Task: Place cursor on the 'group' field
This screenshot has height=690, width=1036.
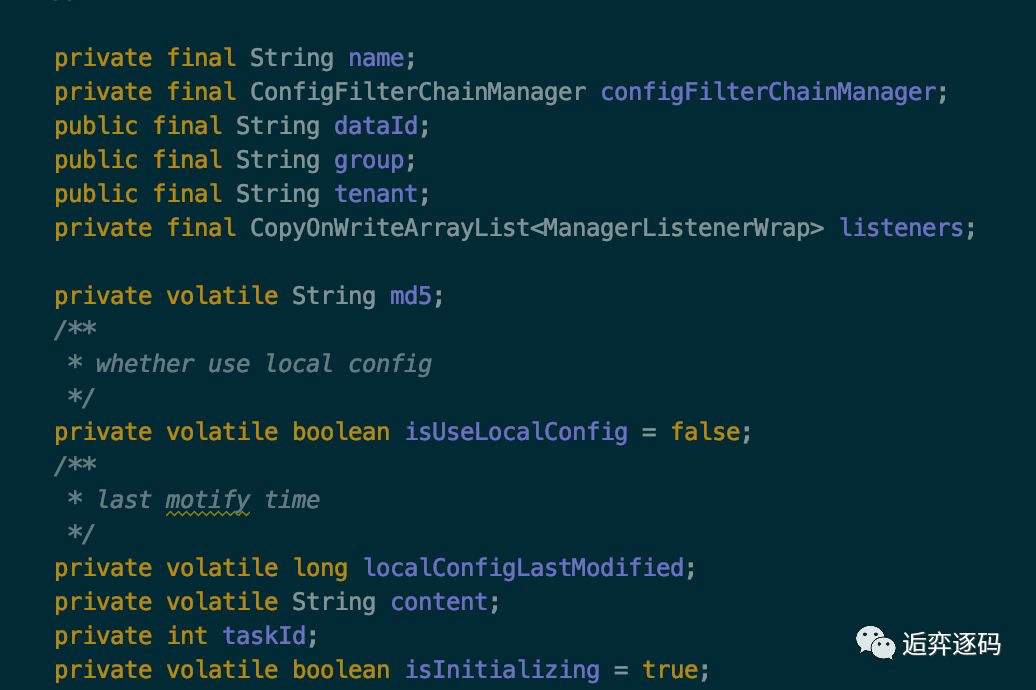Action: click(x=369, y=161)
